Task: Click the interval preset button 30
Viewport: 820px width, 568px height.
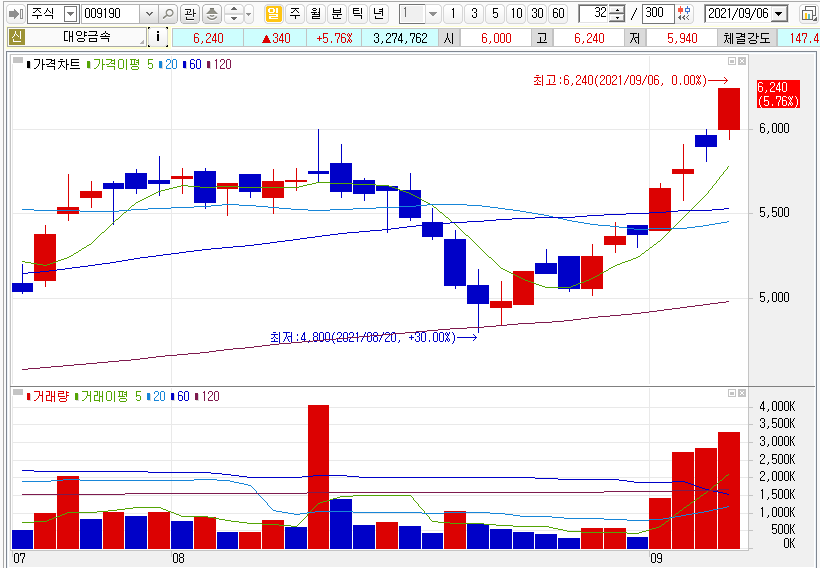Action: [537, 14]
